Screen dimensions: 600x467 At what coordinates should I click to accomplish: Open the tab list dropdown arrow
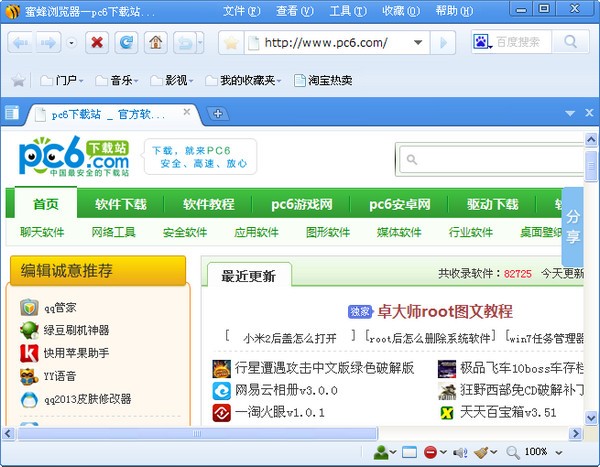(x=570, y=113)
